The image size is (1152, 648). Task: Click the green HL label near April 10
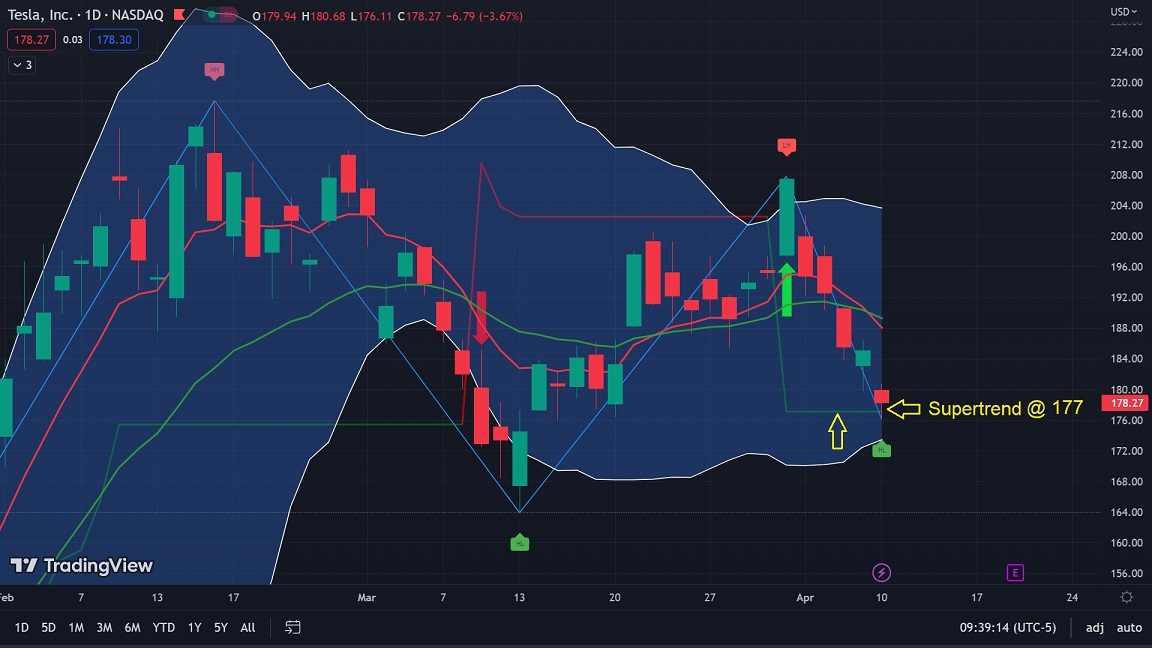882,449
